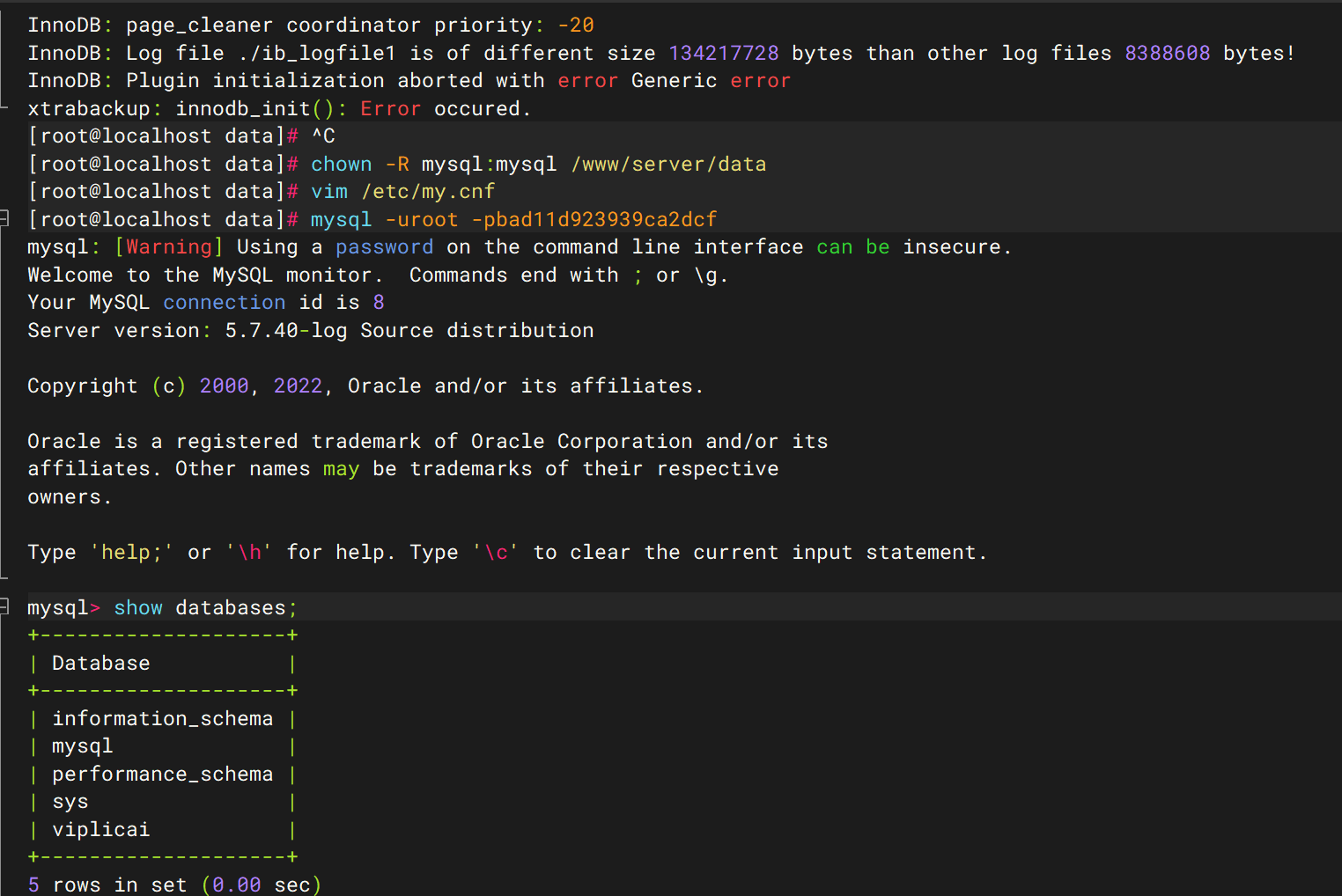Click the words 'Generic error'
Screen dimensions: 1342x896
tap(712, 81)
